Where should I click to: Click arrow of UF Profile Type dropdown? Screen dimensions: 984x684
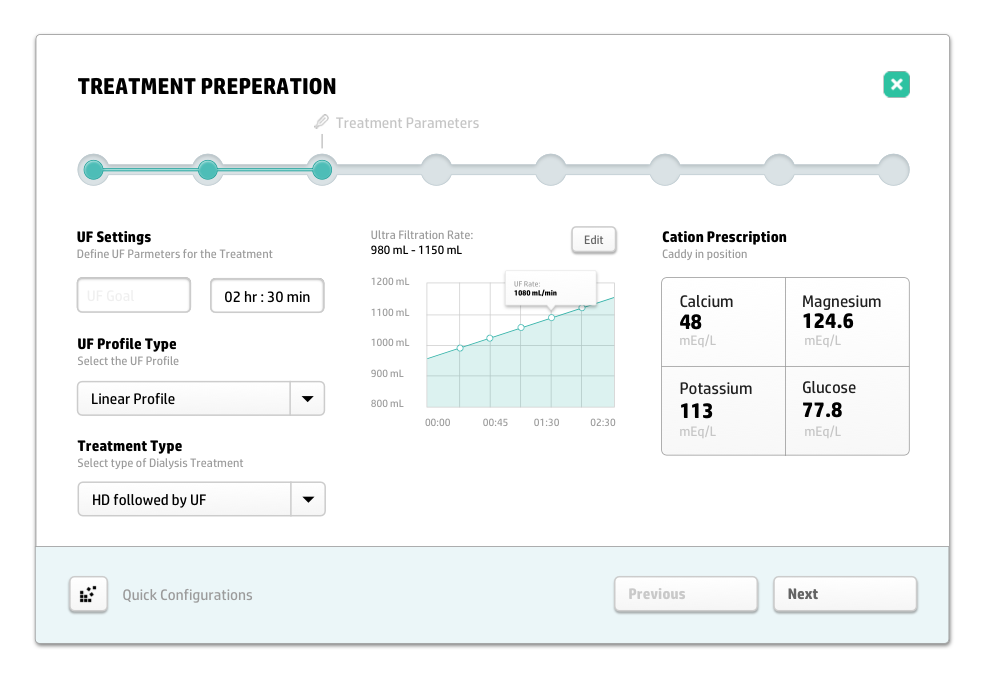(x=308, y=398)
